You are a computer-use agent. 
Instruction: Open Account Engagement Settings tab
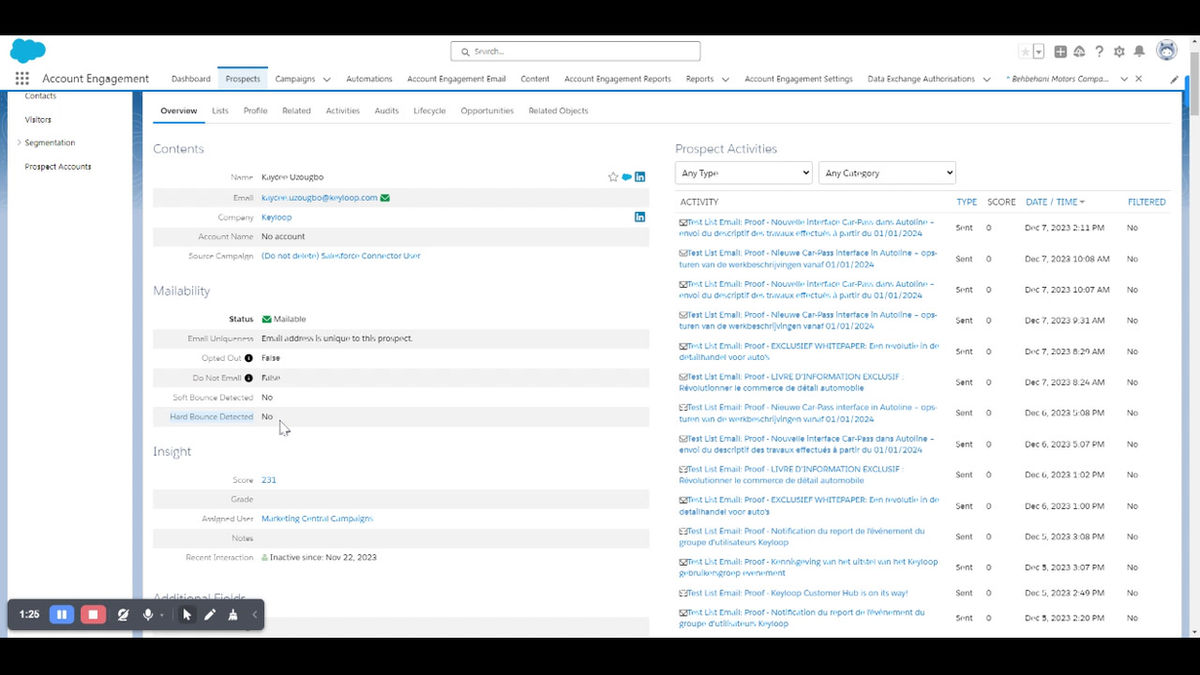pyautogui.click(x=798, y=79)
